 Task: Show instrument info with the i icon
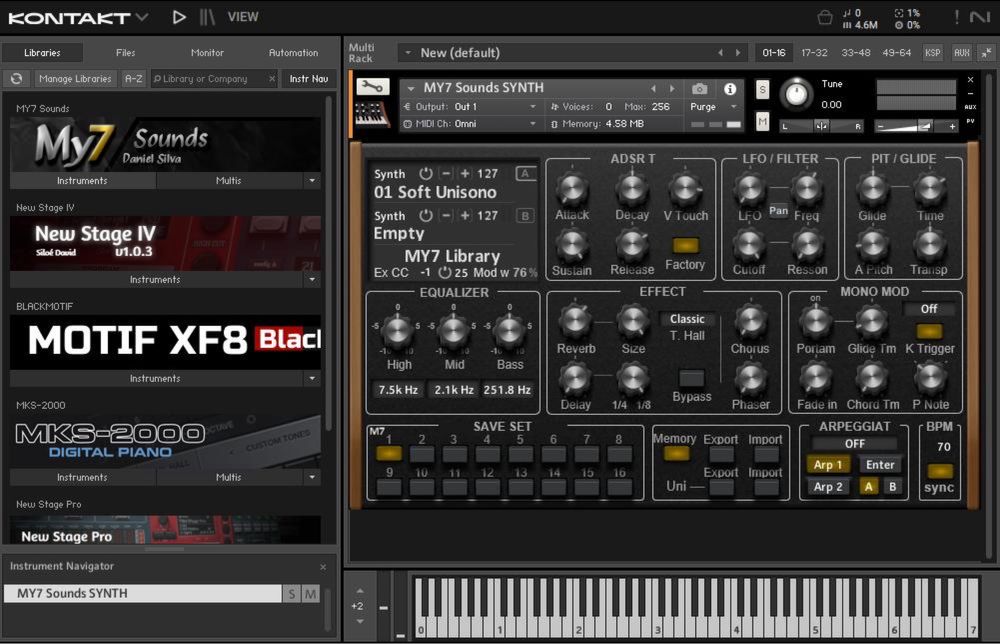click(x=730, y=89)
